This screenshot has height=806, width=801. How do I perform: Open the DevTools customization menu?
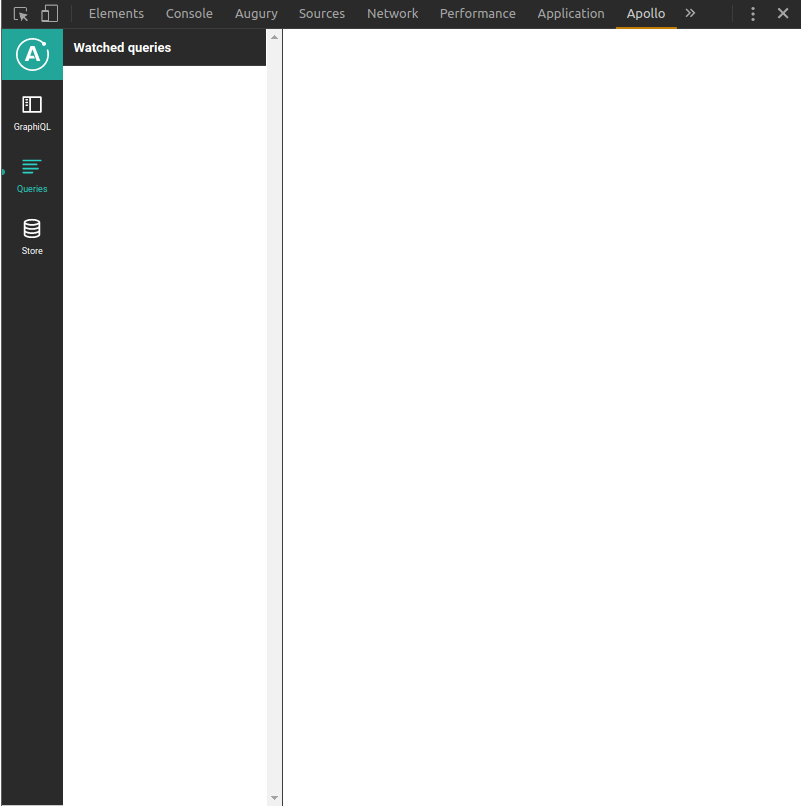click(x=753, y=13)
